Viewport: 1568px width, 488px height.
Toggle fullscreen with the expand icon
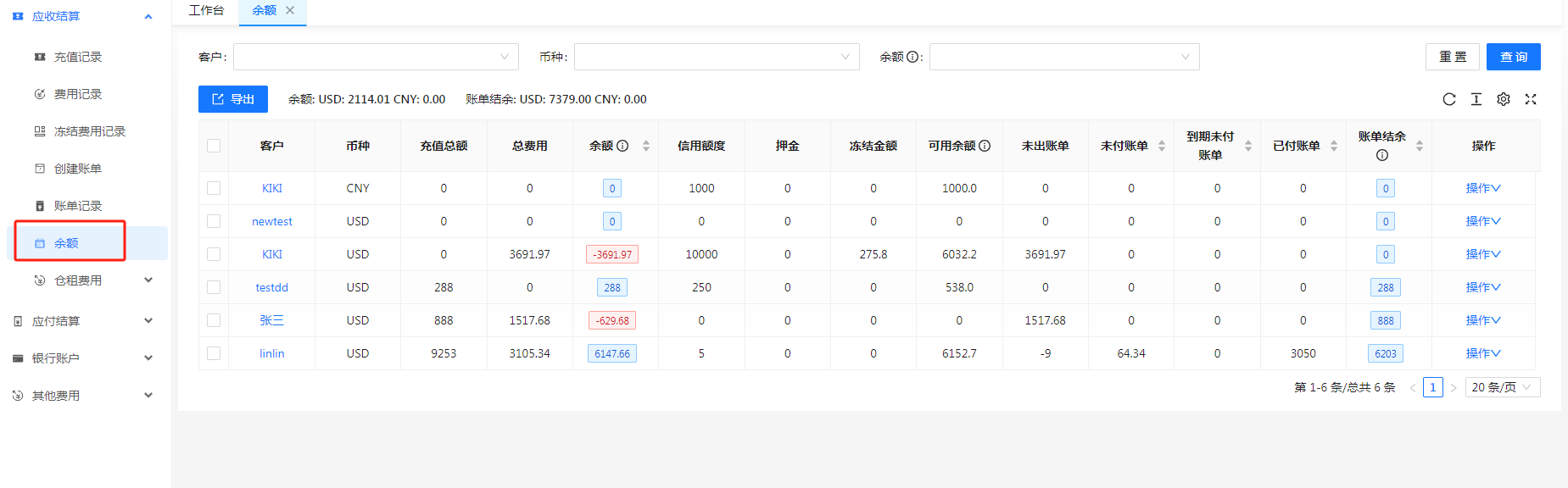point(1531,99)
